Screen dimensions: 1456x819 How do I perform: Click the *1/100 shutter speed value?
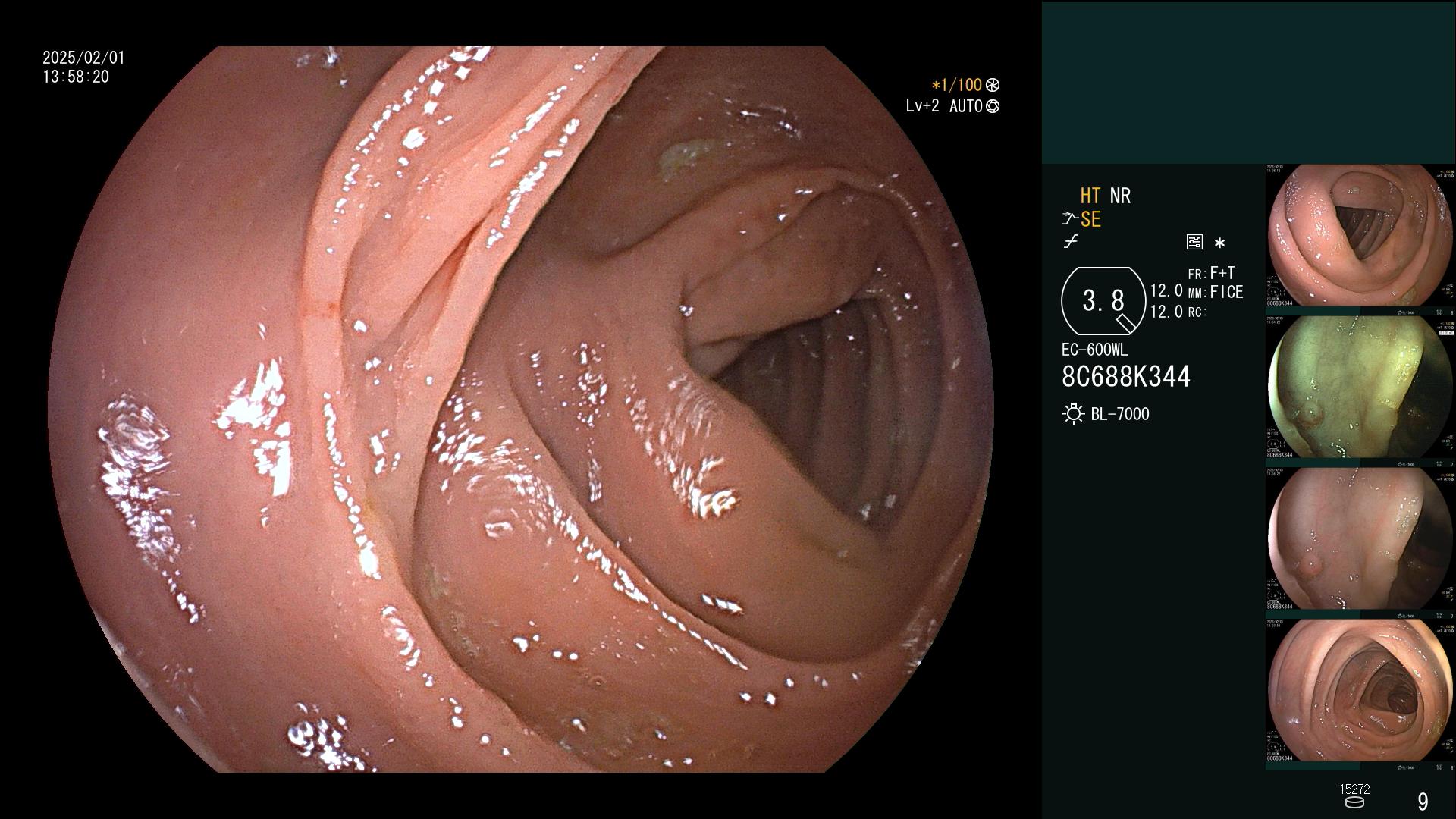[956, 85]
